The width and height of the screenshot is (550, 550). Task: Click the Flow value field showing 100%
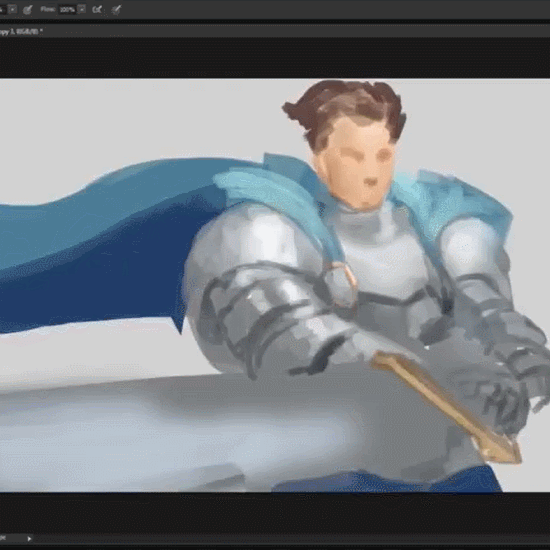67,9
